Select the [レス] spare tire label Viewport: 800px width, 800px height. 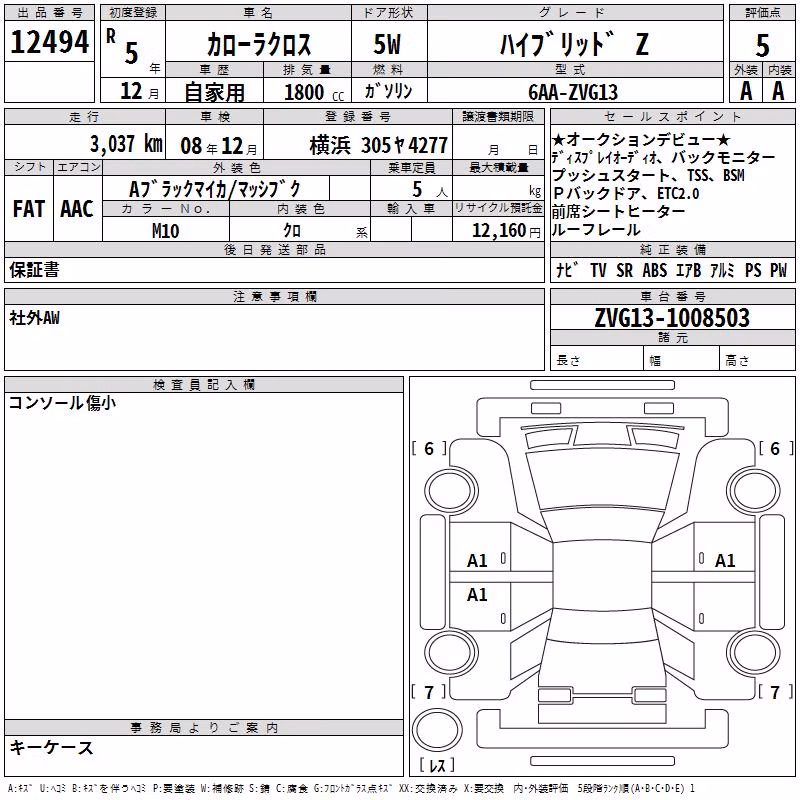pyautogui.click(x=437, y=765)
